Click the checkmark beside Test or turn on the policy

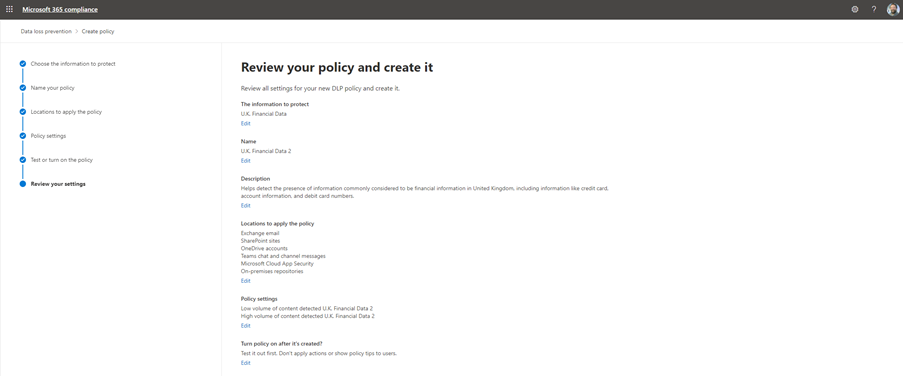coord(22,160)
